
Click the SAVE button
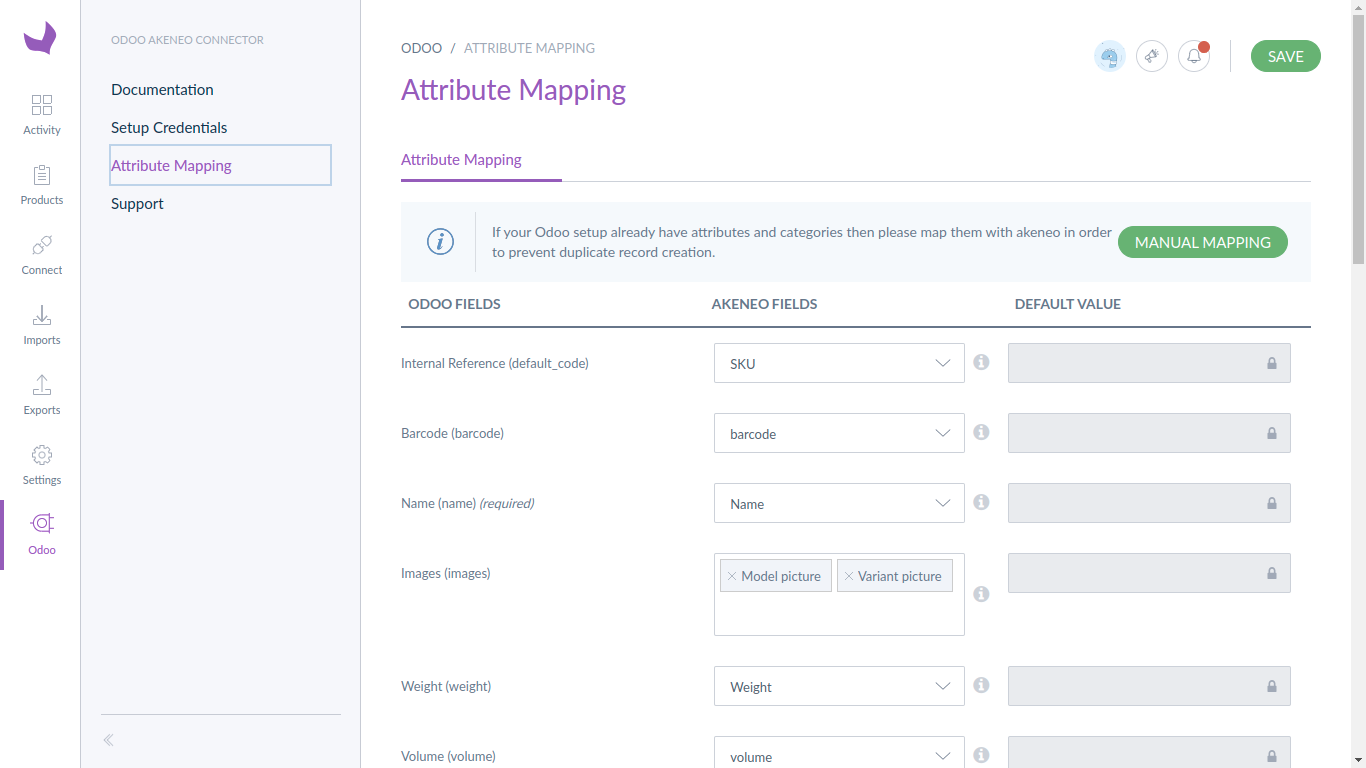[1285, 56]
